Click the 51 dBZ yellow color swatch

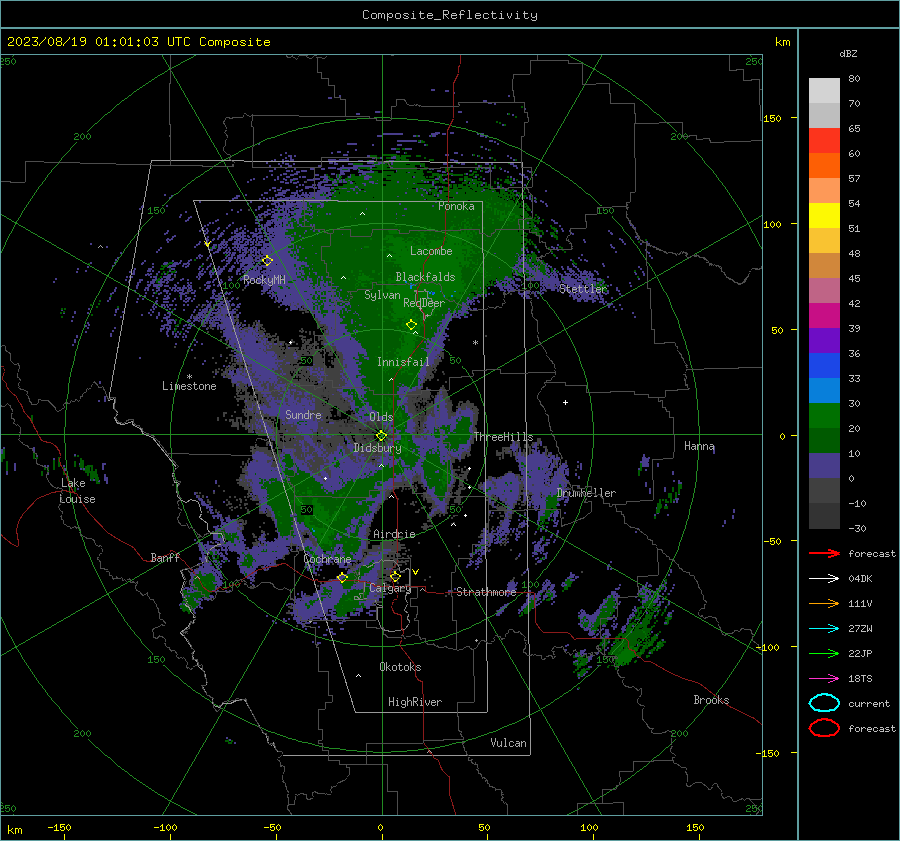click(824, 215)
